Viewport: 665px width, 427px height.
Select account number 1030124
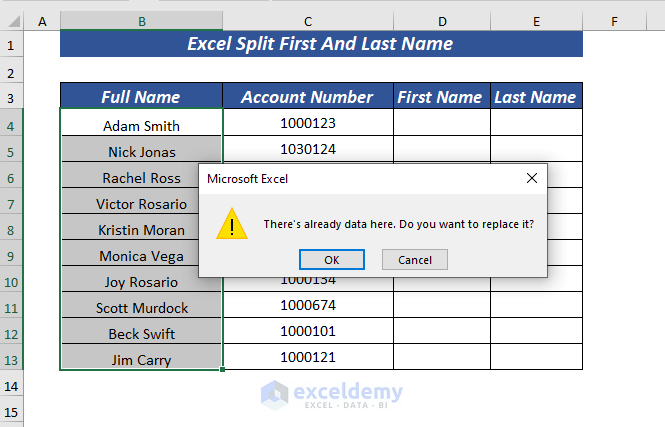coord(308,149)
